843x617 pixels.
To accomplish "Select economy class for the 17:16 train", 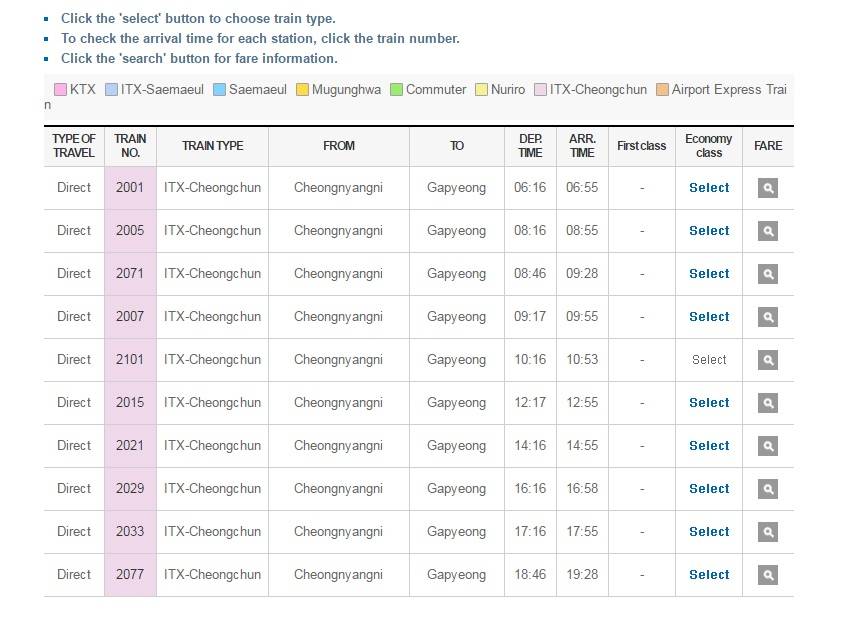I will pos(709,532).
